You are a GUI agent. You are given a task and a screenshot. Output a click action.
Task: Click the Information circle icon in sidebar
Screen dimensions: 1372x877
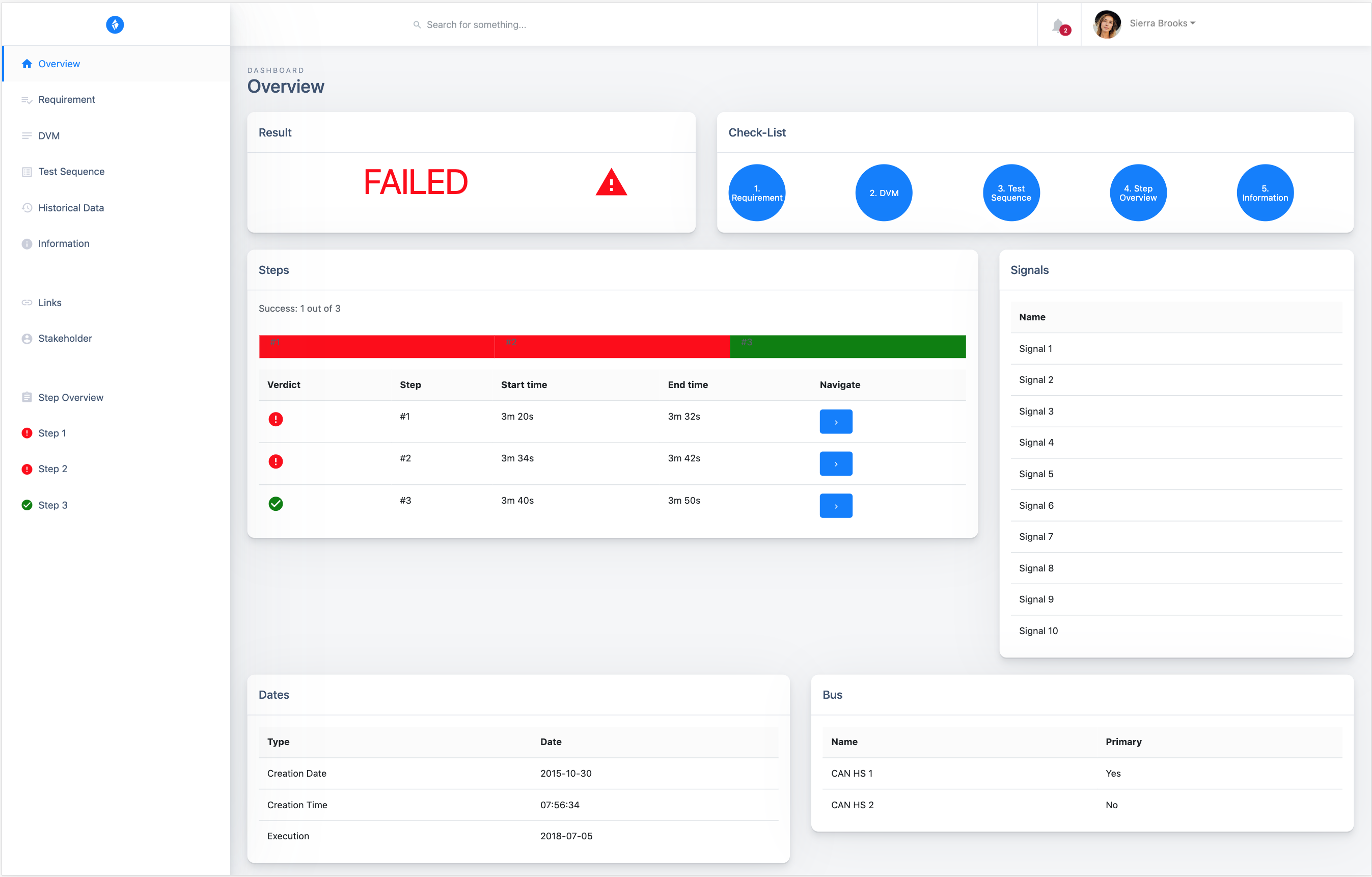[27, 244]
